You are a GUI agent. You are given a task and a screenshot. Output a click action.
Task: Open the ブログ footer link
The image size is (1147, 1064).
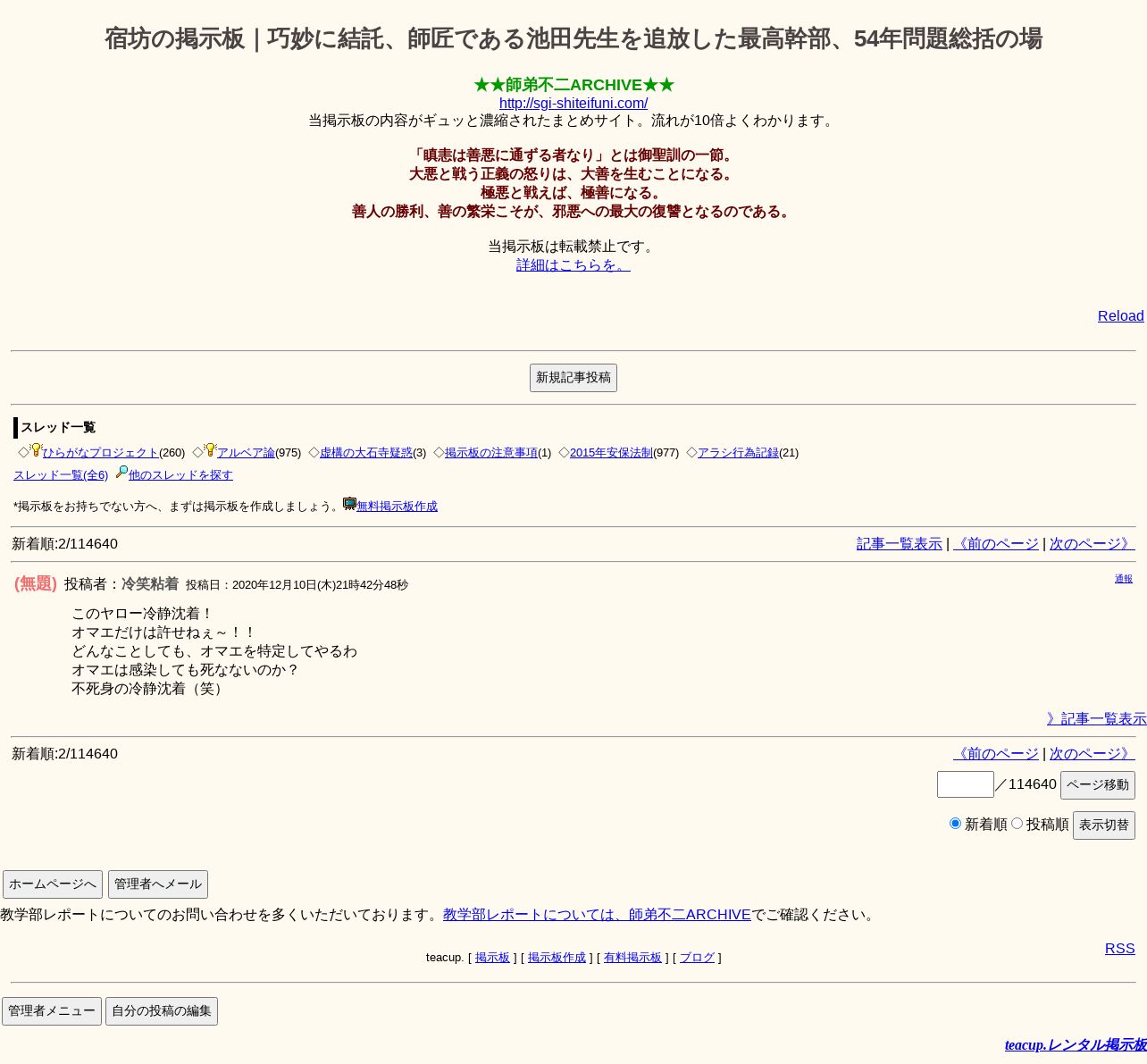pyautogui.click(x=697, y=958)
